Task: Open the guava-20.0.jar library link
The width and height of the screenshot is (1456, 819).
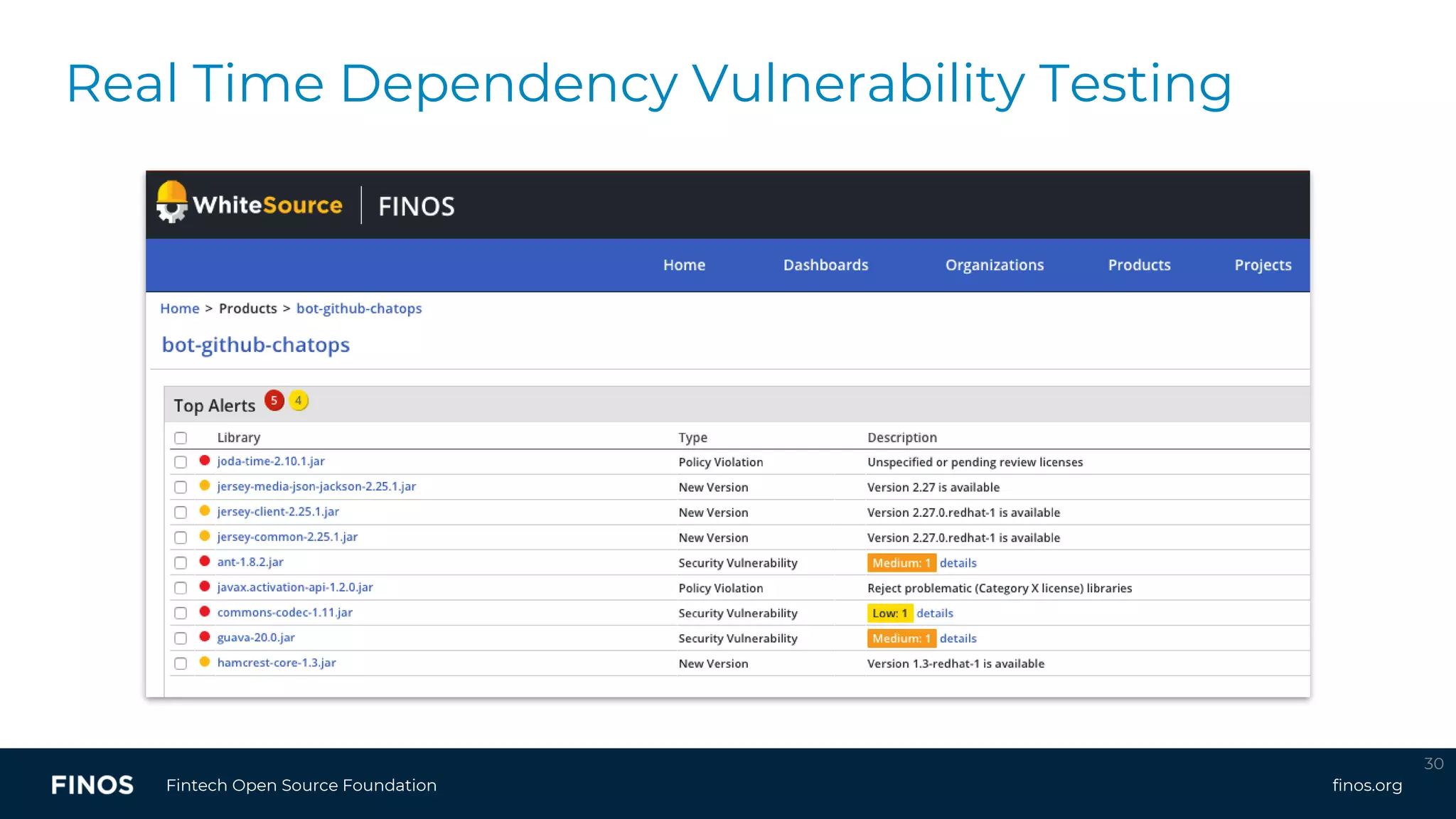Action: tap(256, 638)
